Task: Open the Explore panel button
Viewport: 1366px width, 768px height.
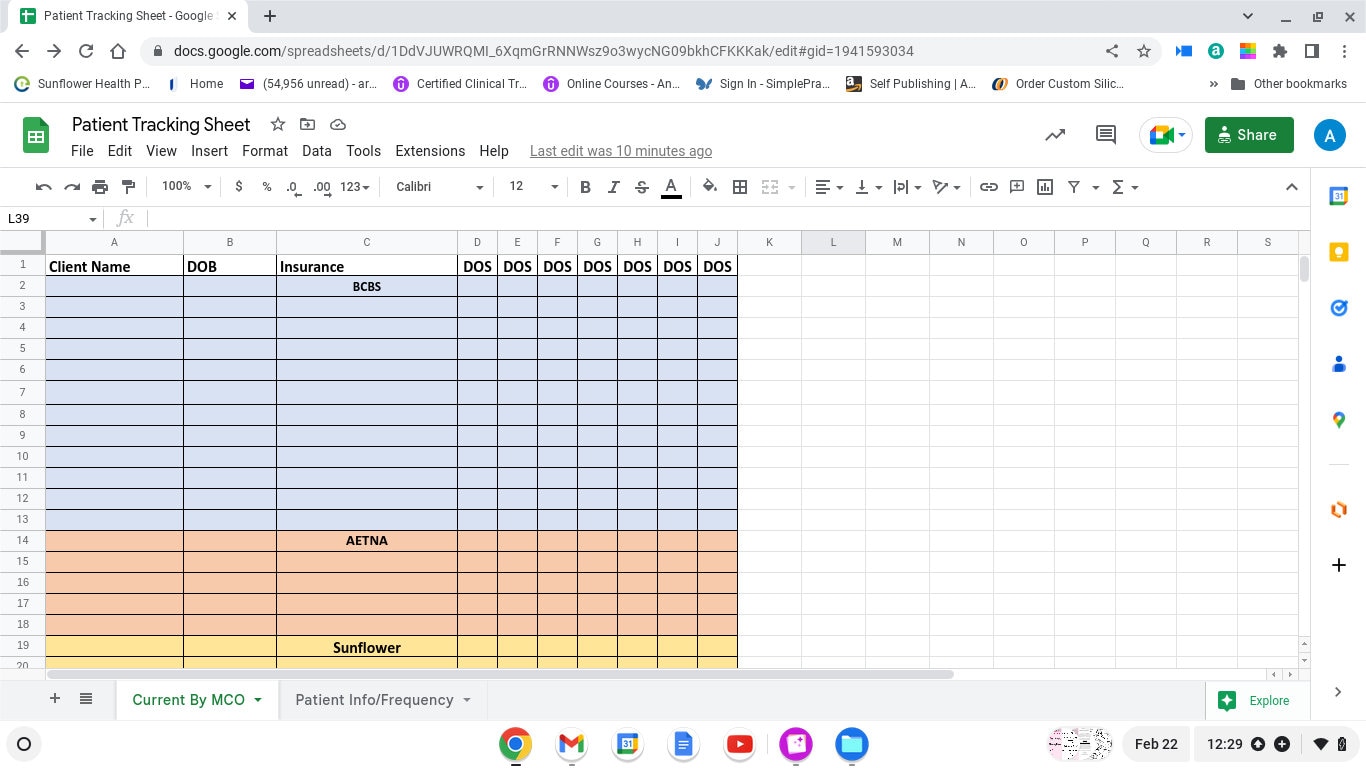Action: click(x=1255, y=701)
